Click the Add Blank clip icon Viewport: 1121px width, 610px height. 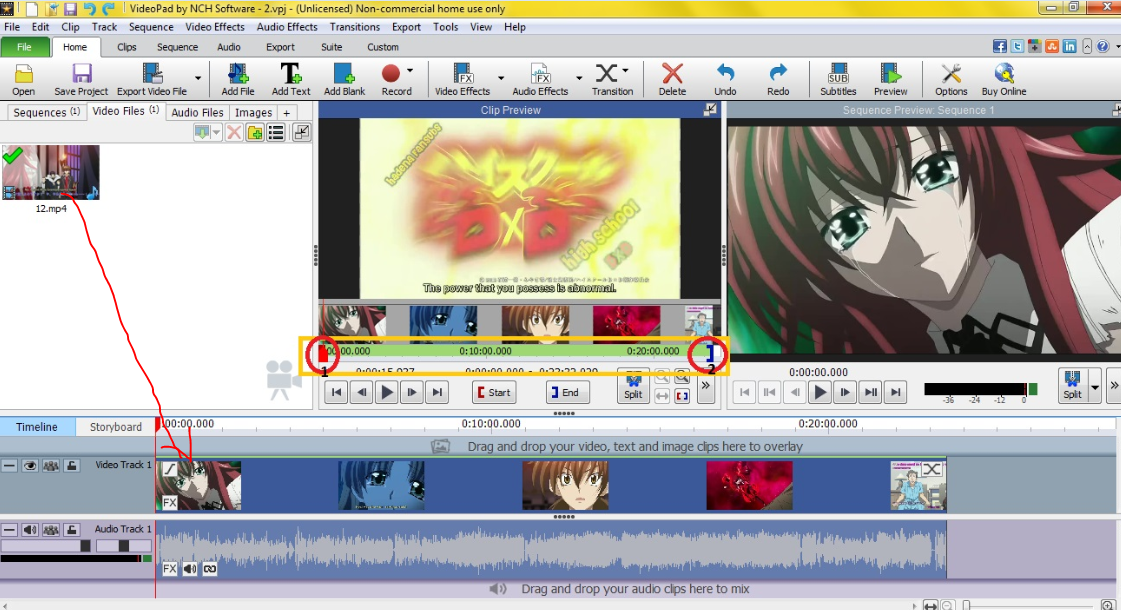tap(344, 80)
